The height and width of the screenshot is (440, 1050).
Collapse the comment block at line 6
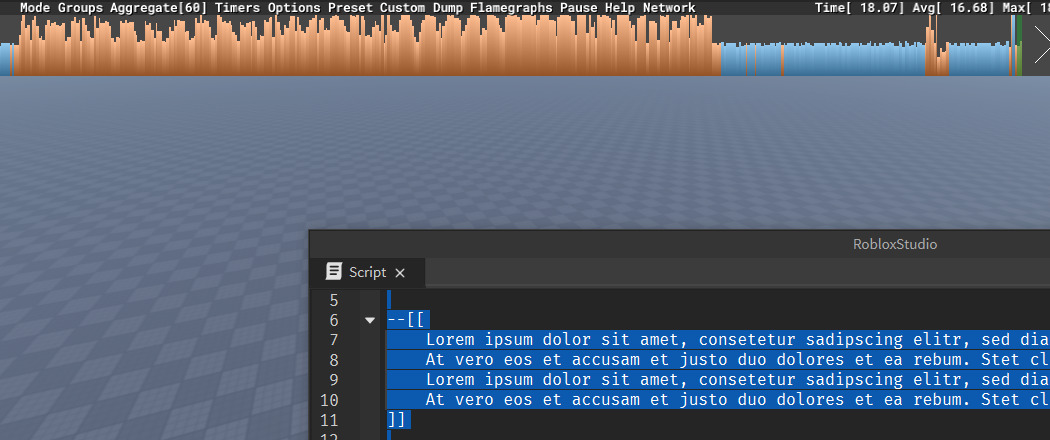370,321
